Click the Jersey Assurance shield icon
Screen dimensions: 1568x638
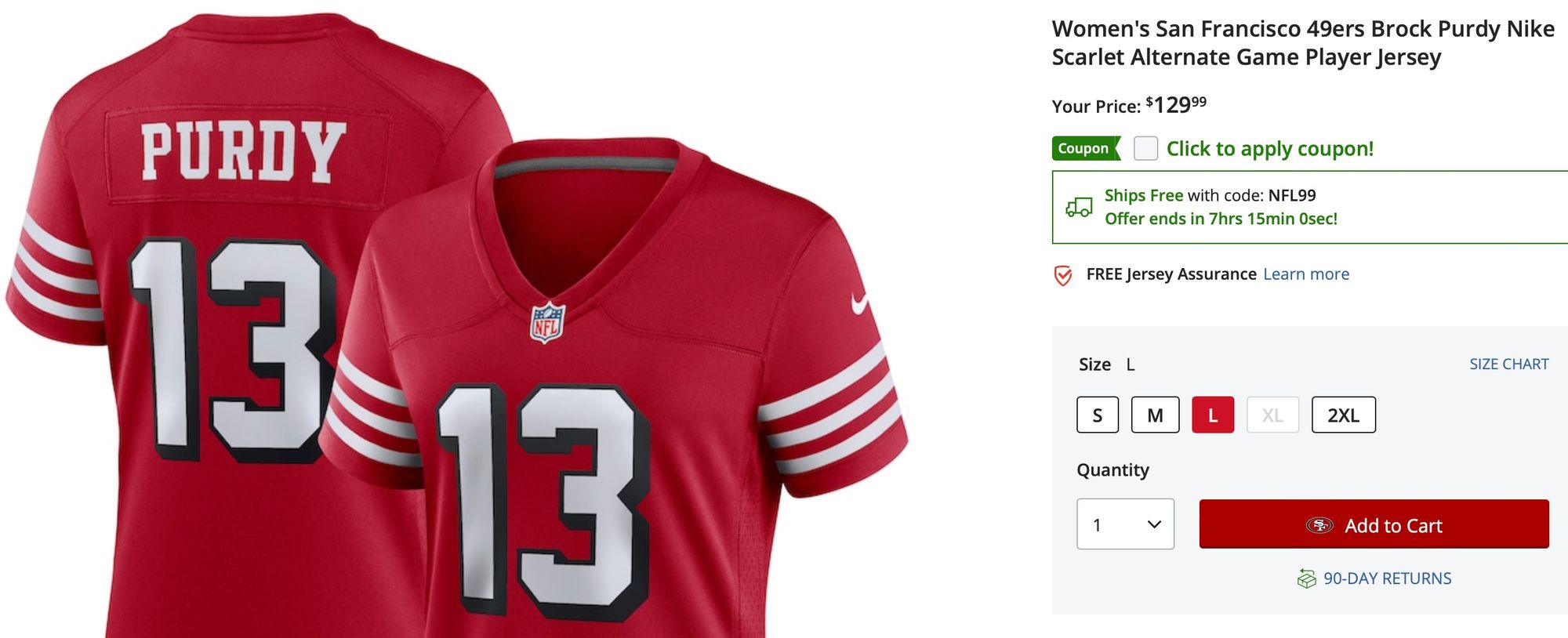(x=1063, y=275)
